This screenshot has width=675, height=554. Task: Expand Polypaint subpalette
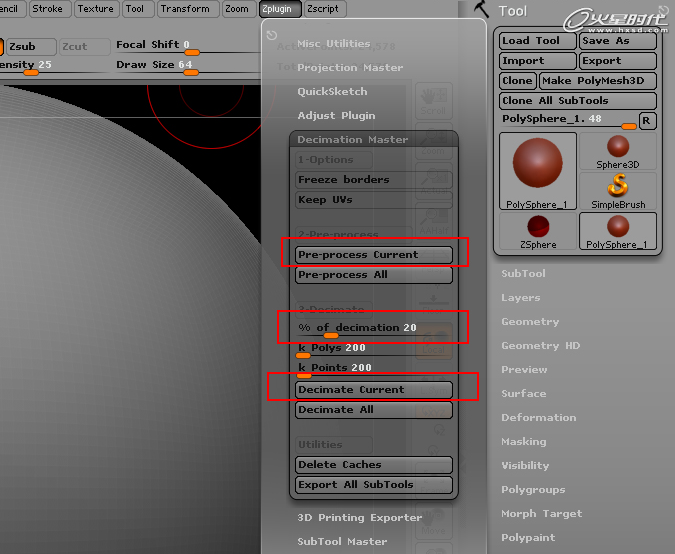pos(528,538)
